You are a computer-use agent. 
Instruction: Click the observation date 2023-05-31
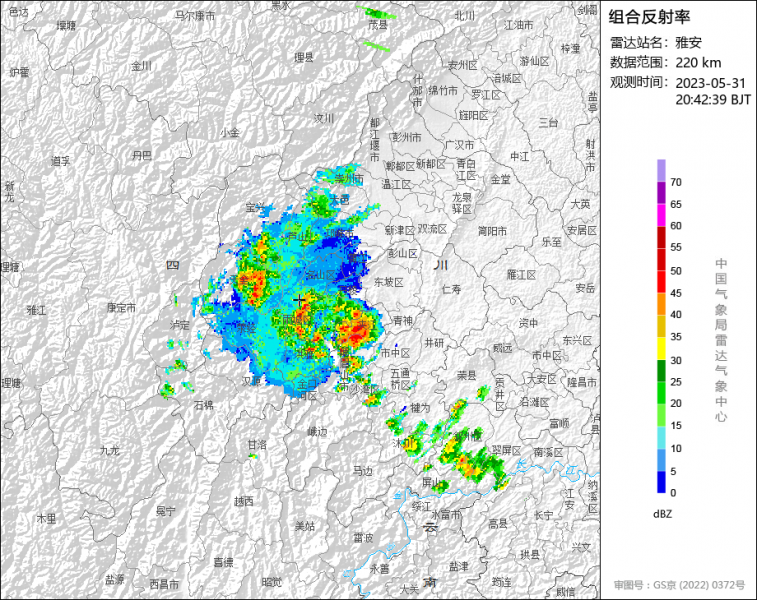click(x=710, y=82)
